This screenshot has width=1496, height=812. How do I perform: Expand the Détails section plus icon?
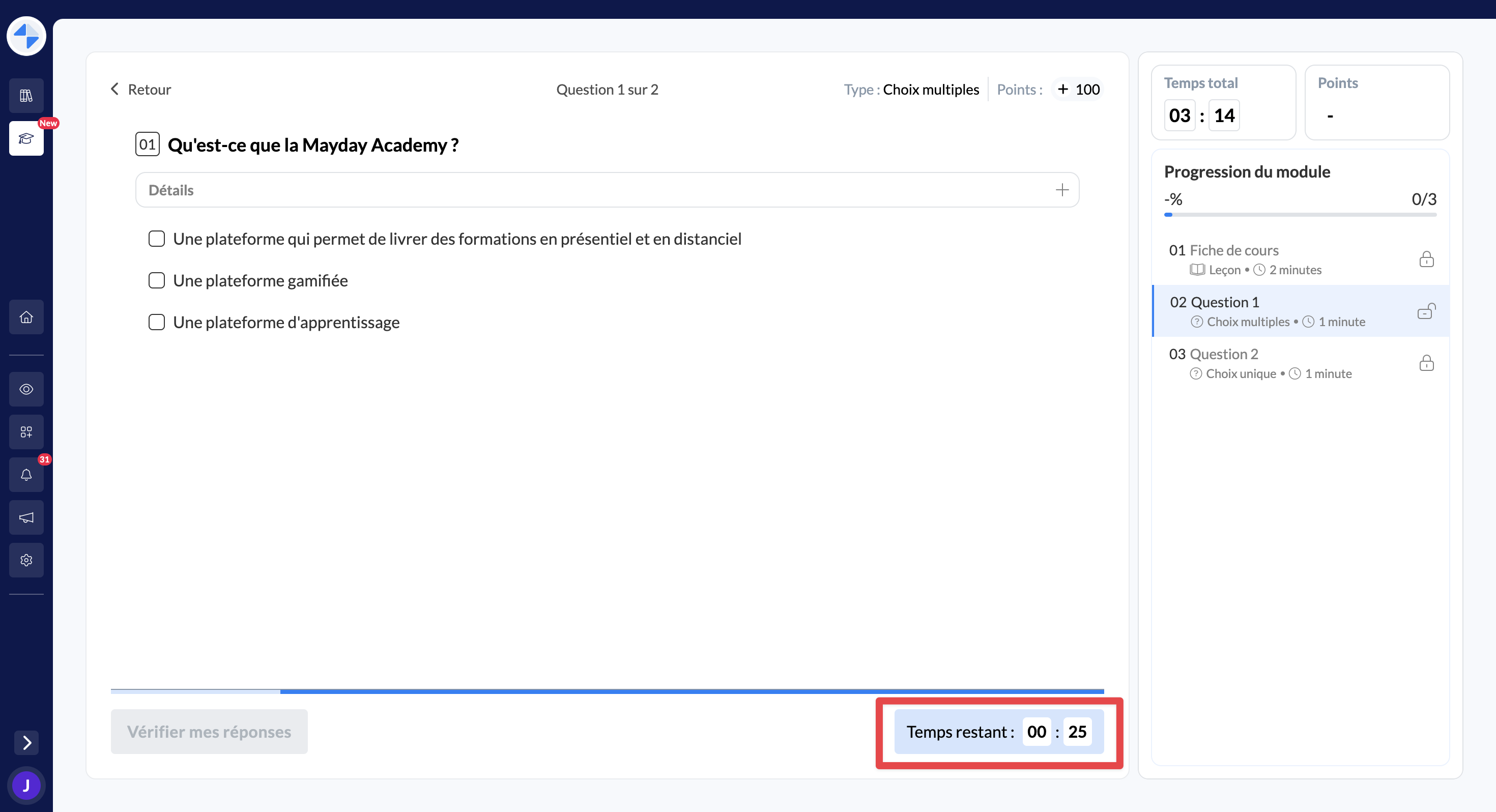1061,190
